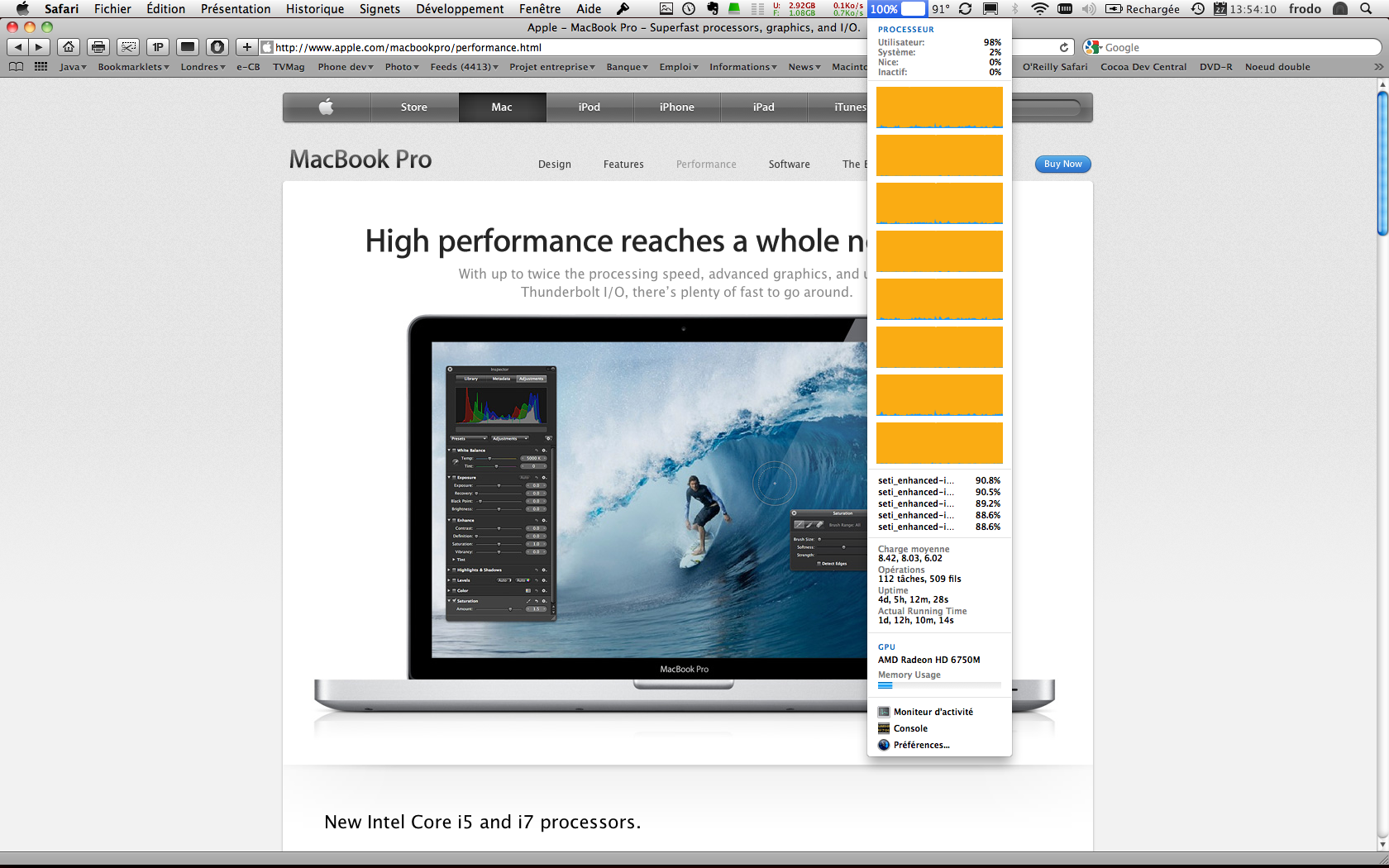Expand the Informations bookmarks folder
The image size is (1389, 868).
click(x=742, y=67)
